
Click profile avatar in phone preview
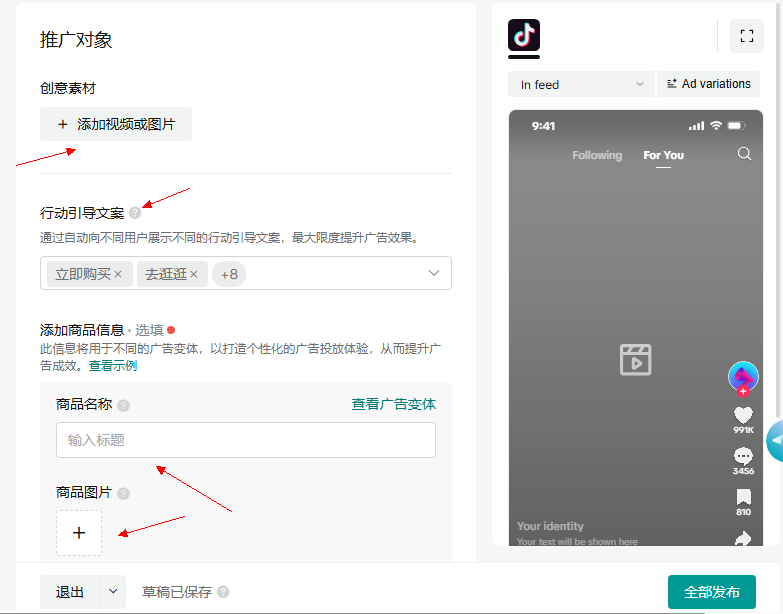pyautogui.click(x=743, y=376)
